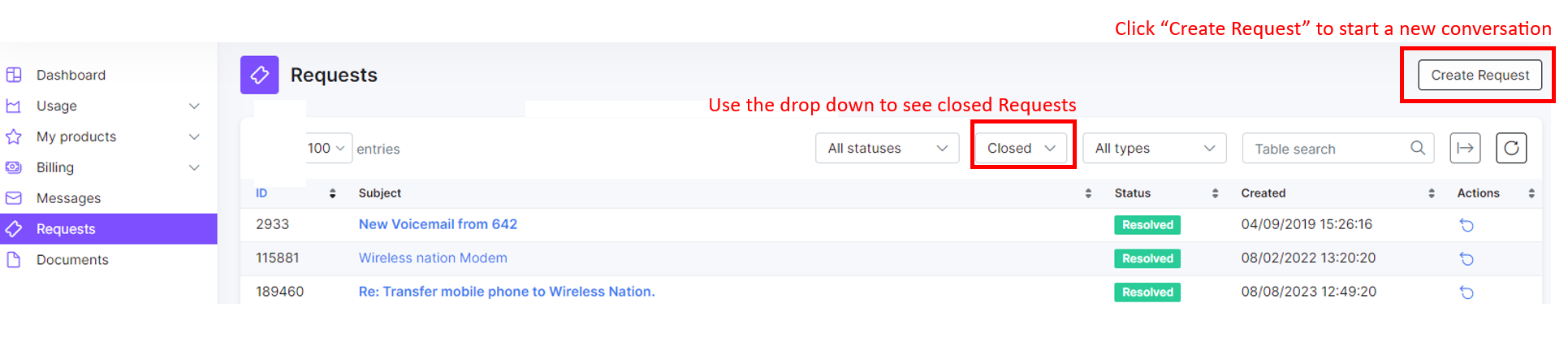Open the All types dropdown
Screen dimensions: 1568x338
(x=1155, y=148)
